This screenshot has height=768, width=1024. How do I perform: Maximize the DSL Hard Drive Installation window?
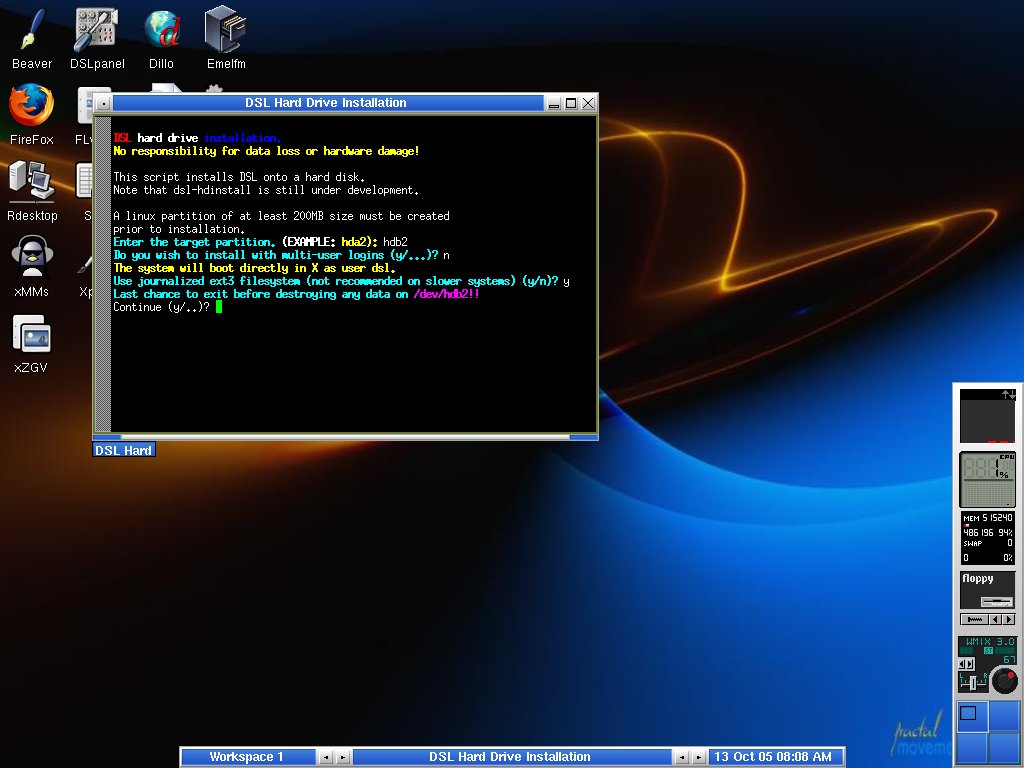[571, 103]
